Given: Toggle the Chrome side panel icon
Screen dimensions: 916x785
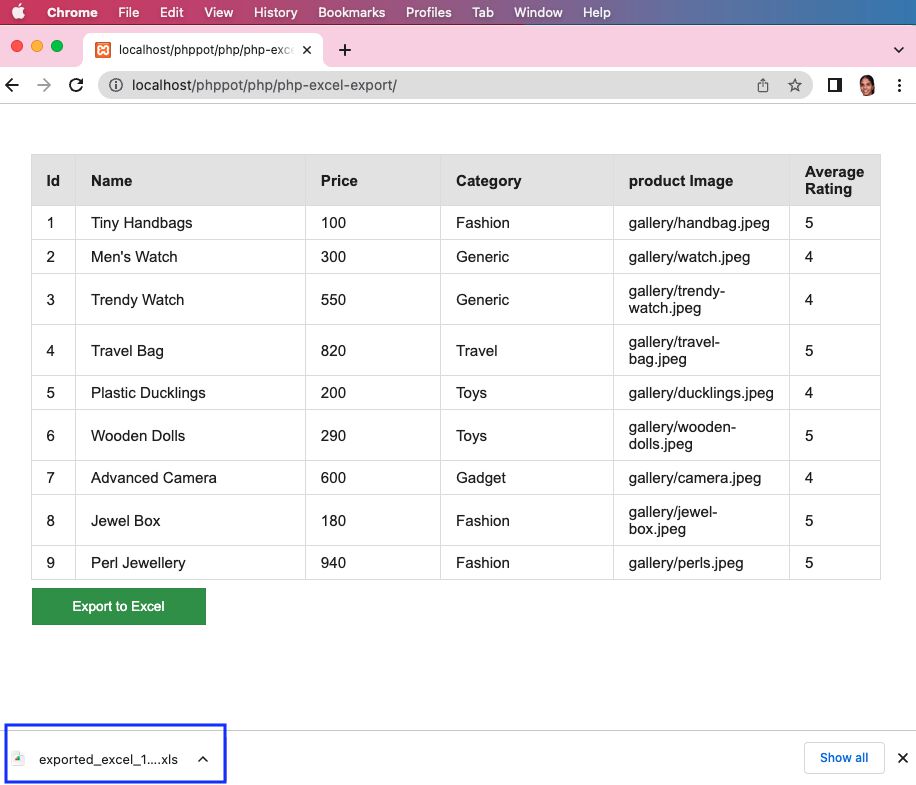Looking at the screenshot, I should coord(835,85).
